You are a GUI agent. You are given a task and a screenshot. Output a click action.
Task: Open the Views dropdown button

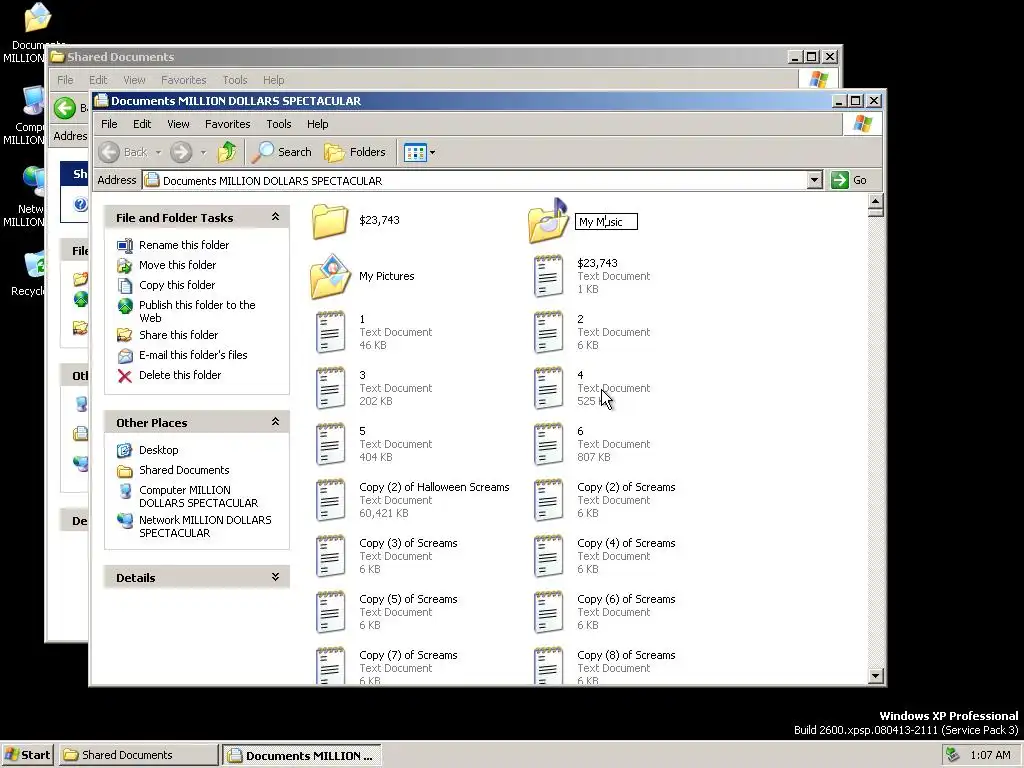(x=419, y=152)
